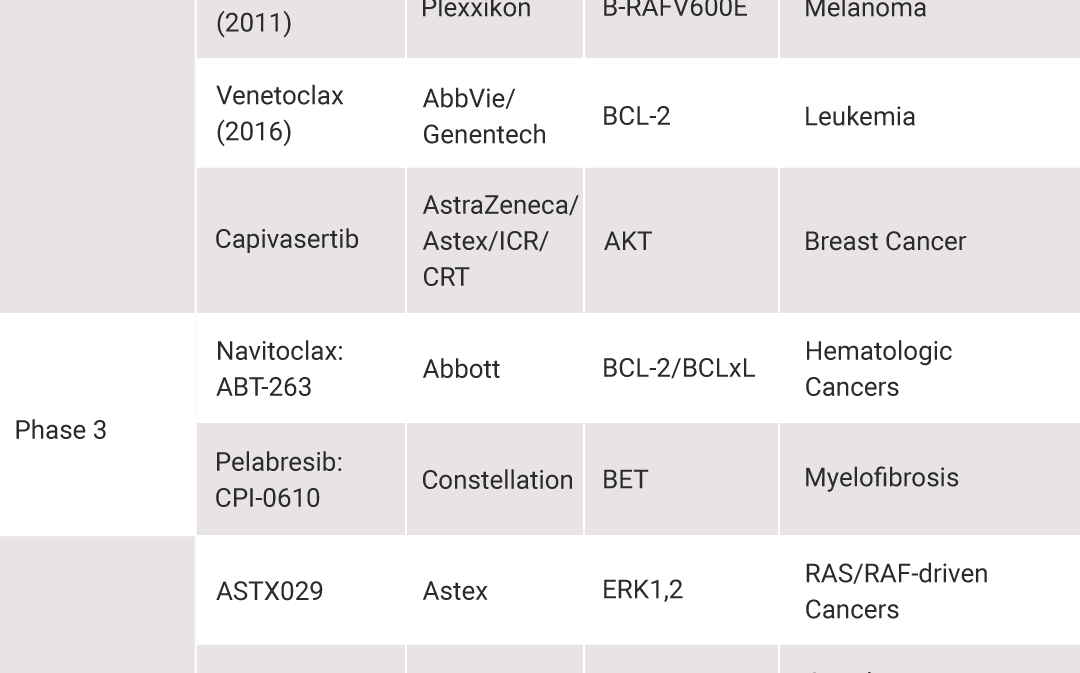The image size is (1080, 673).
Task: Click the Pelabresib: CPI-0610 cell
Action: [x=301, y=479]
